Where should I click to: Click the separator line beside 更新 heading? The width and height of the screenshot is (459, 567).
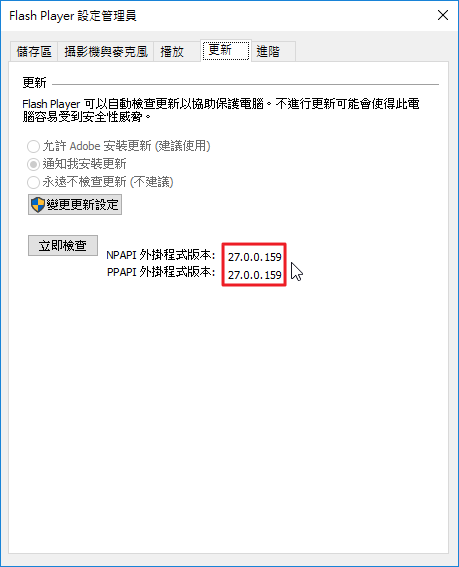[245, 84]
